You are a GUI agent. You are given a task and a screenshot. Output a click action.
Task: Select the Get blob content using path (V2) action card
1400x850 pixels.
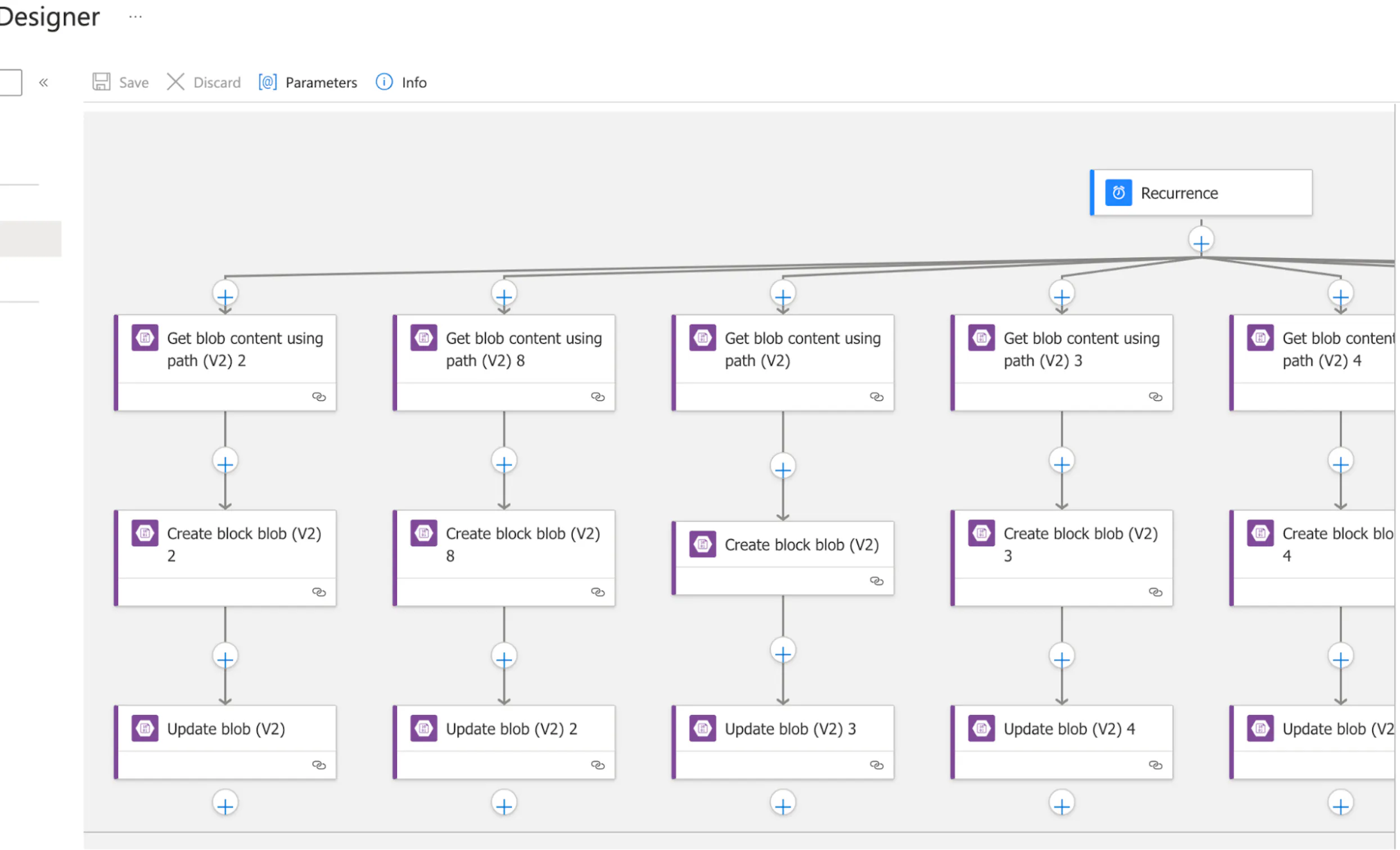(x=783, y=362)
